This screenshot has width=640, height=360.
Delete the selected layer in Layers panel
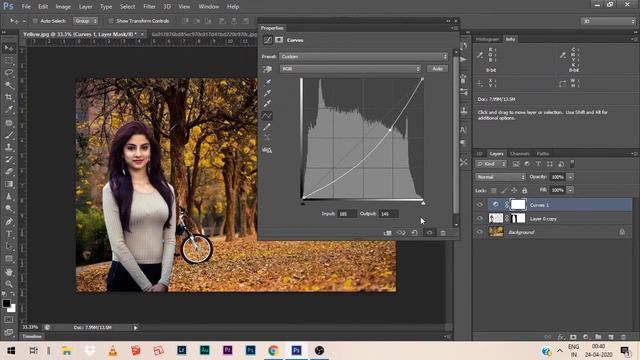(623, 337)
